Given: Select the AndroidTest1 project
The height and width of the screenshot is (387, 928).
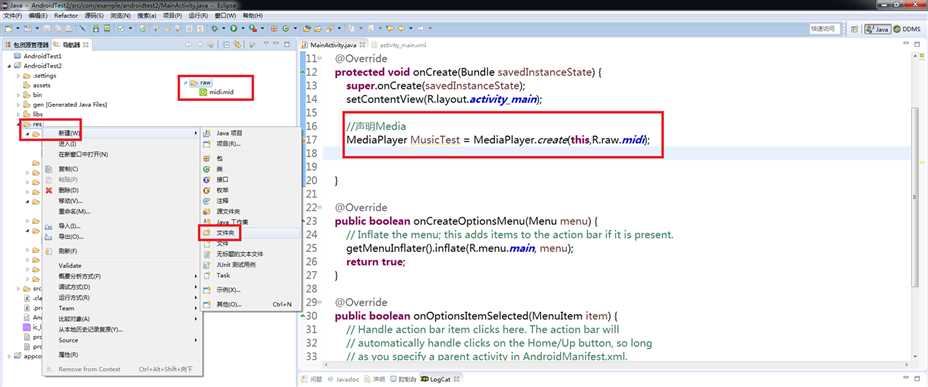Looking at the screenshot, I should pos(37,56).
